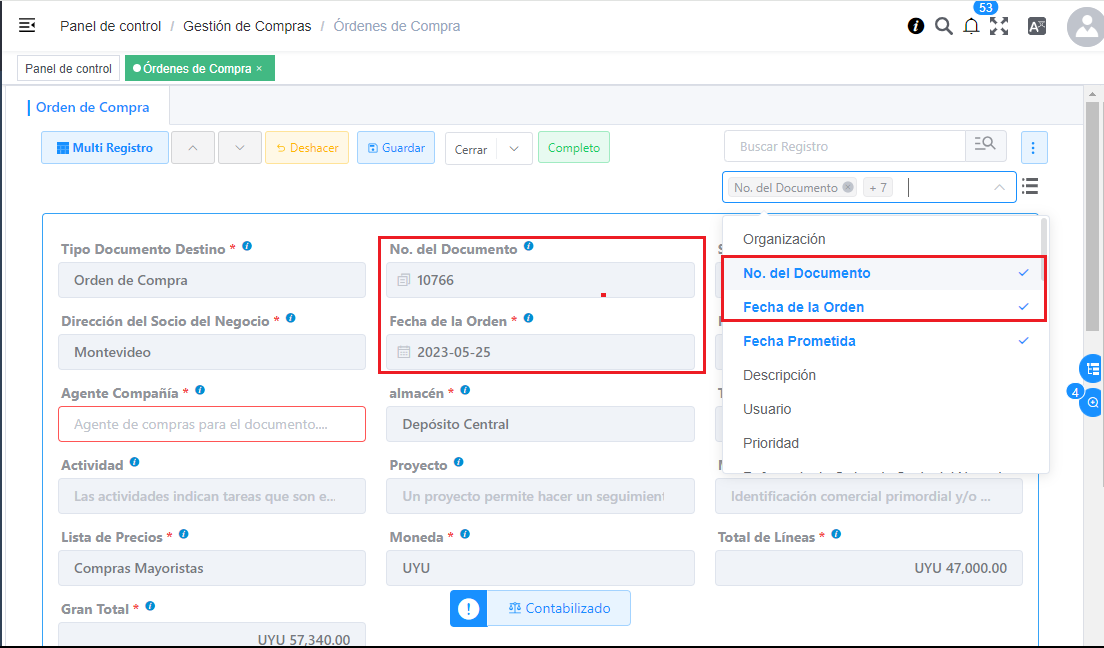Expand the +7 hidden filters chip

click(x=877, y=187)
